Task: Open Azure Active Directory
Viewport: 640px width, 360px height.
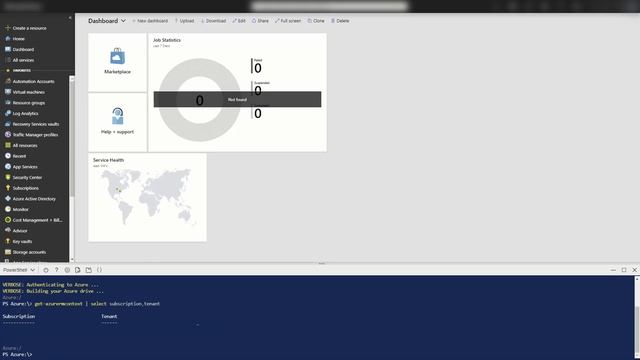Action: click(31, 199)
